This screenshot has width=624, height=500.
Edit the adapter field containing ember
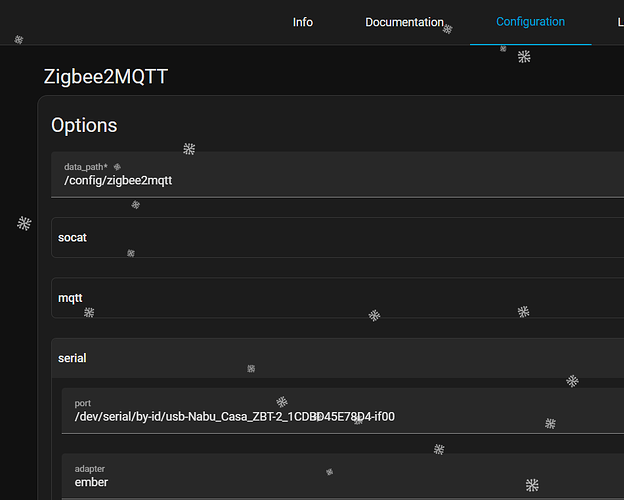tap(300, 482)
